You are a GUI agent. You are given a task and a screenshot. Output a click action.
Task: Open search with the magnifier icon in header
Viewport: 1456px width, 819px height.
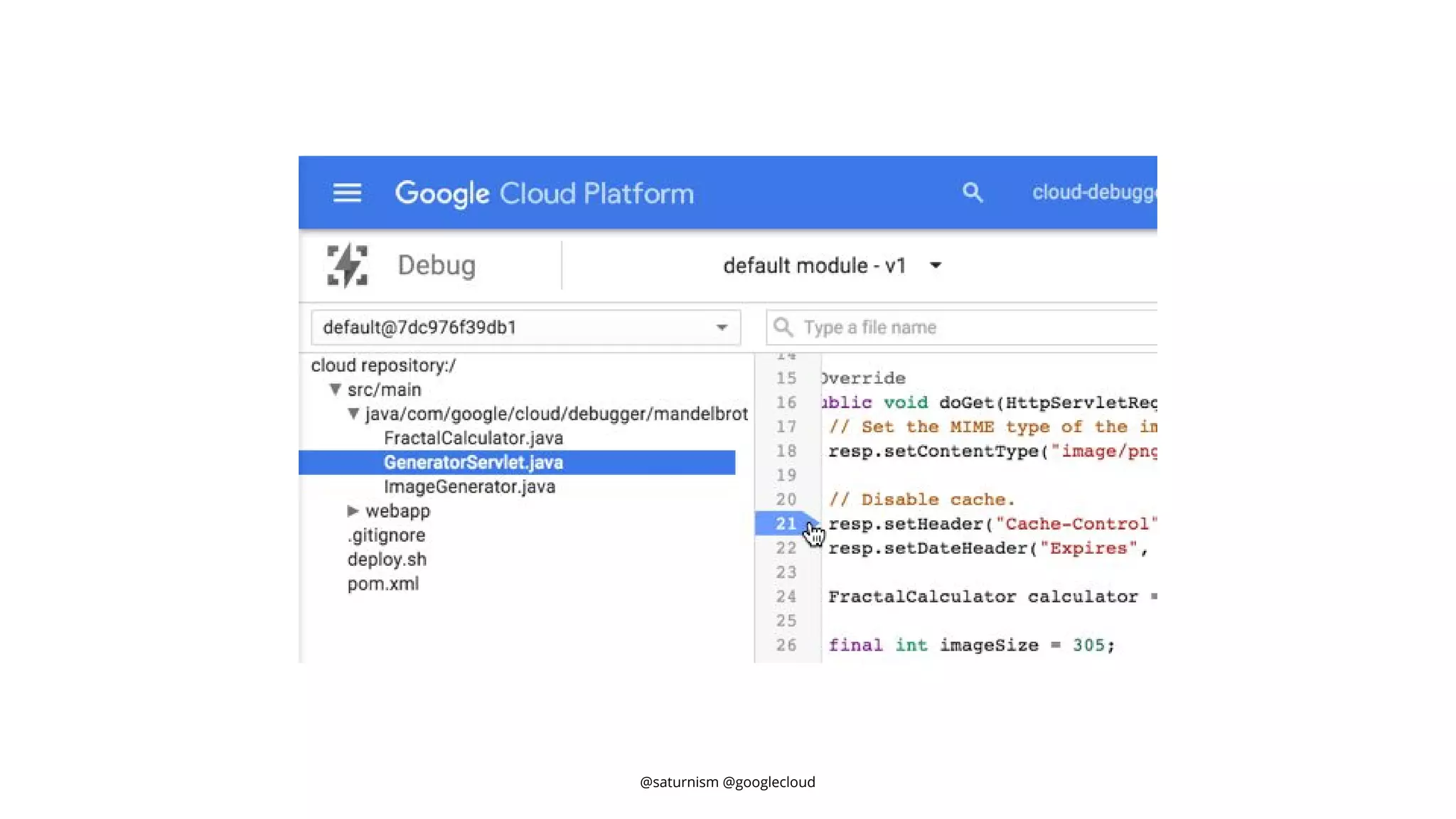point(973,193)
